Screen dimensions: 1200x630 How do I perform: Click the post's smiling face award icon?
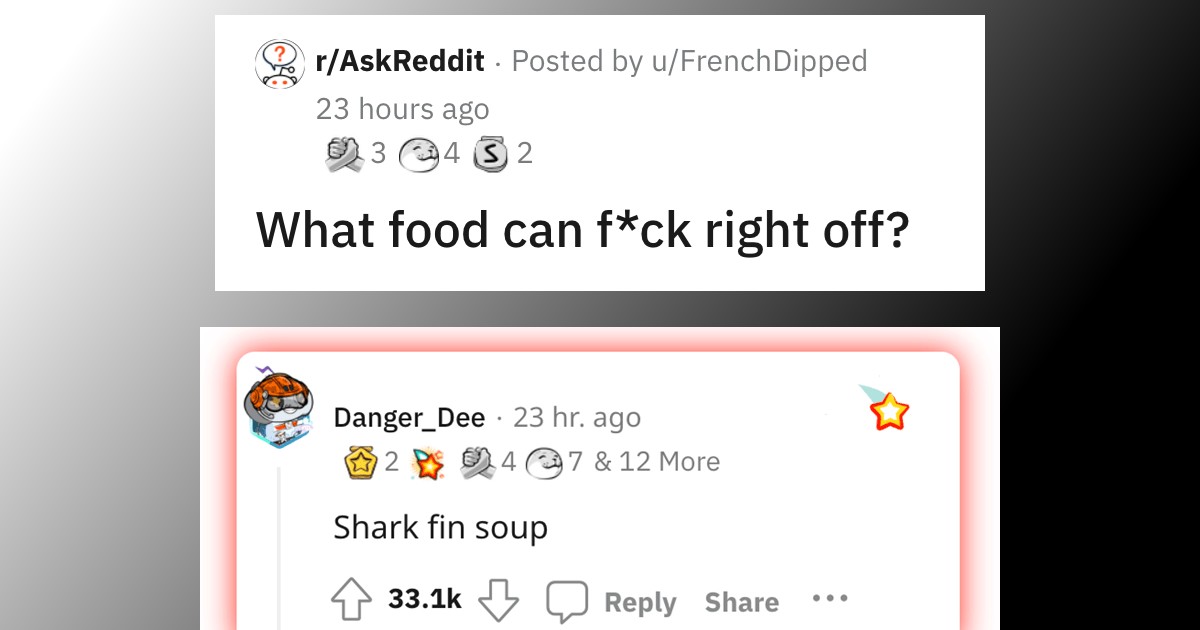click(x=415, y=154)
